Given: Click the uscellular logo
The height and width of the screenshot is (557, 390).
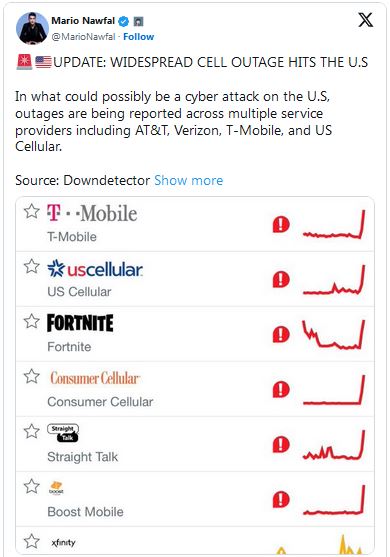Looking at the screenshot, I should [x=95, y=269].
